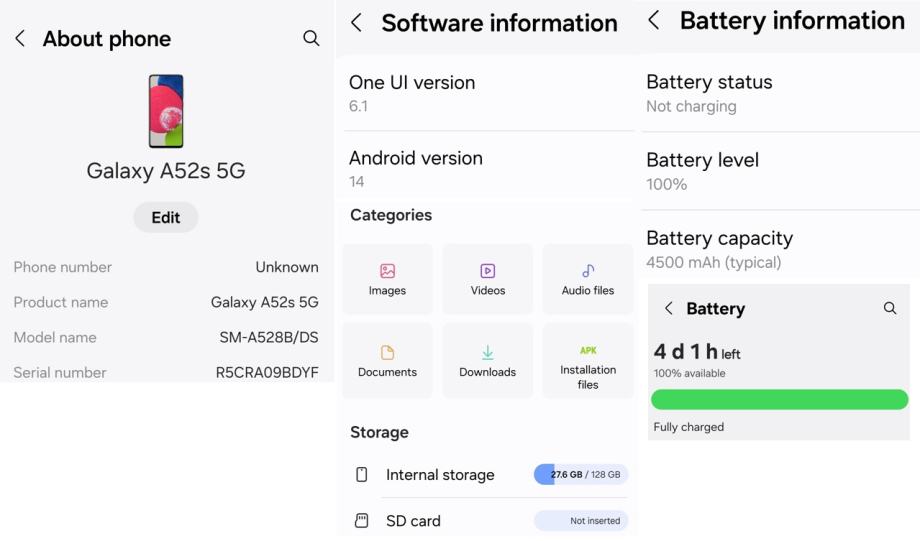
Task: Select the Serial number row
Action: (166, 372)
